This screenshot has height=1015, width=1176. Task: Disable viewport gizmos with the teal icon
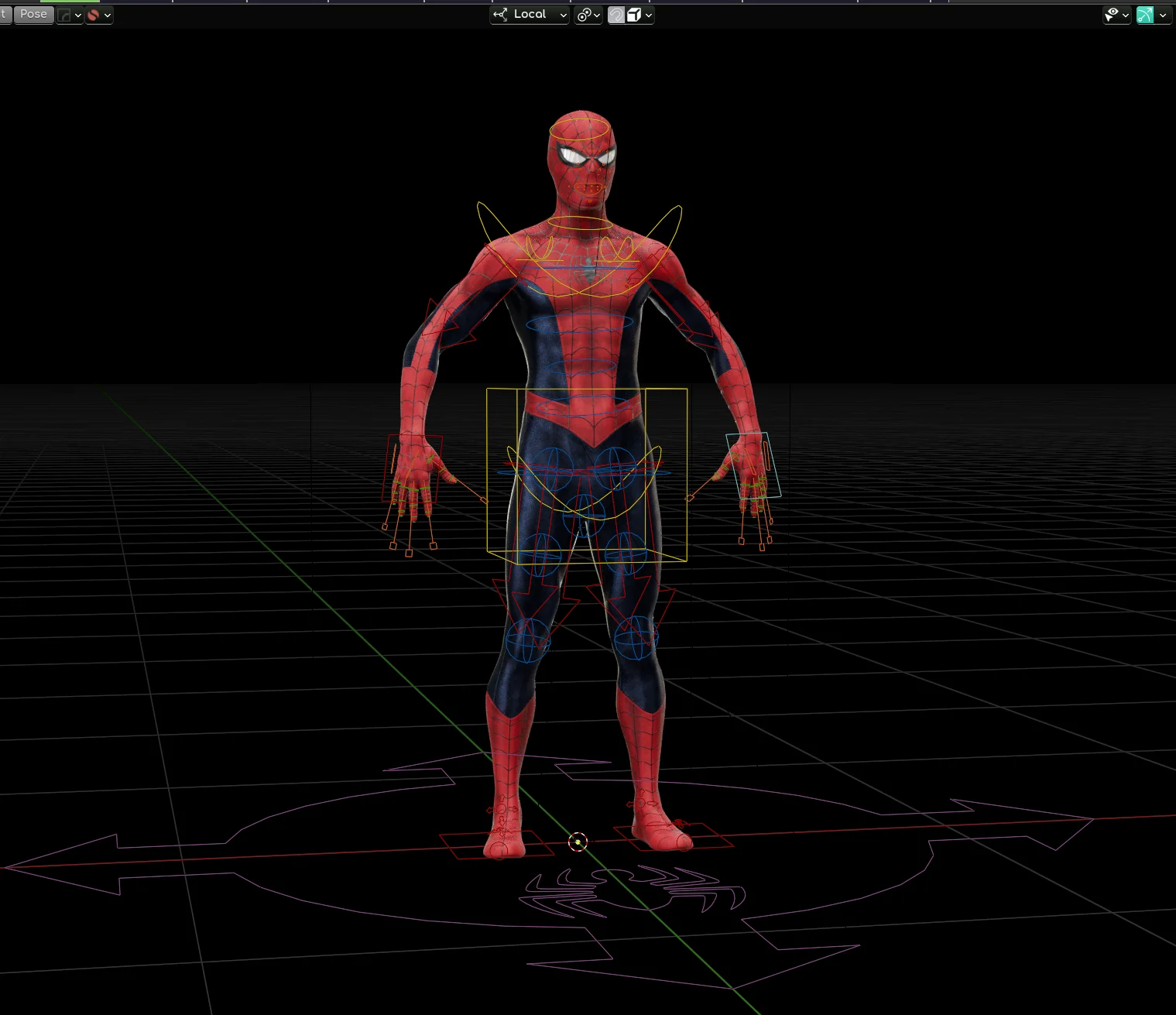point(1145,15)
